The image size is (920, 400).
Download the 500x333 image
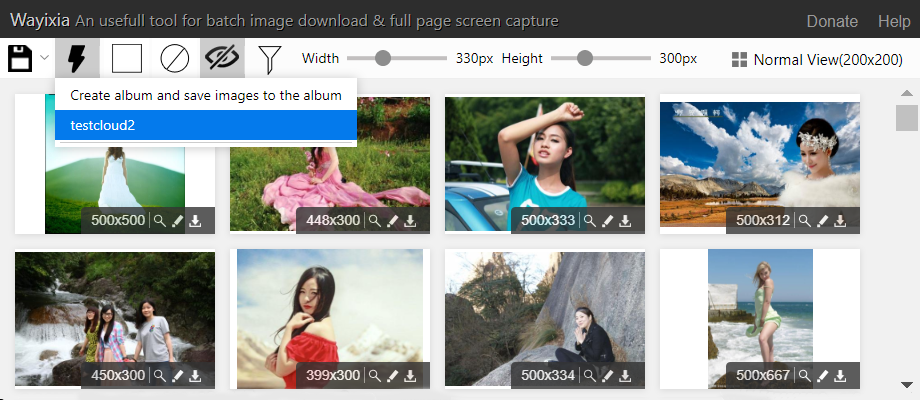(626, 221)
